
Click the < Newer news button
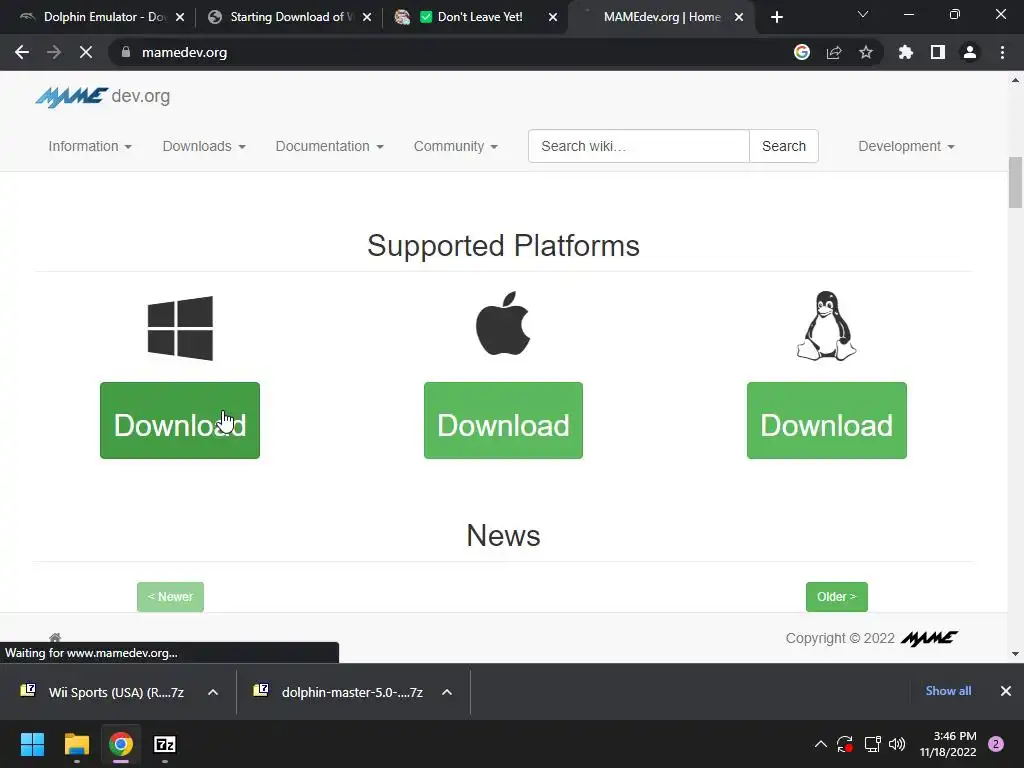pos(170,597)
